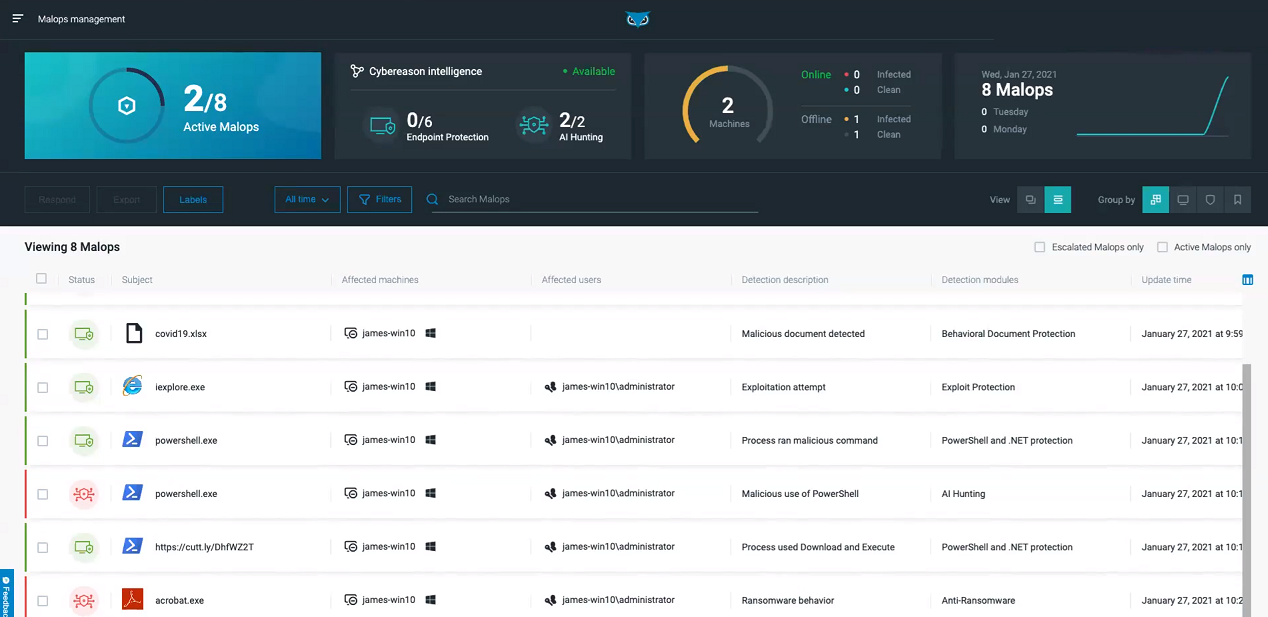
Task: Group malops by type using first Group by icon
Action: point(1155,199)
